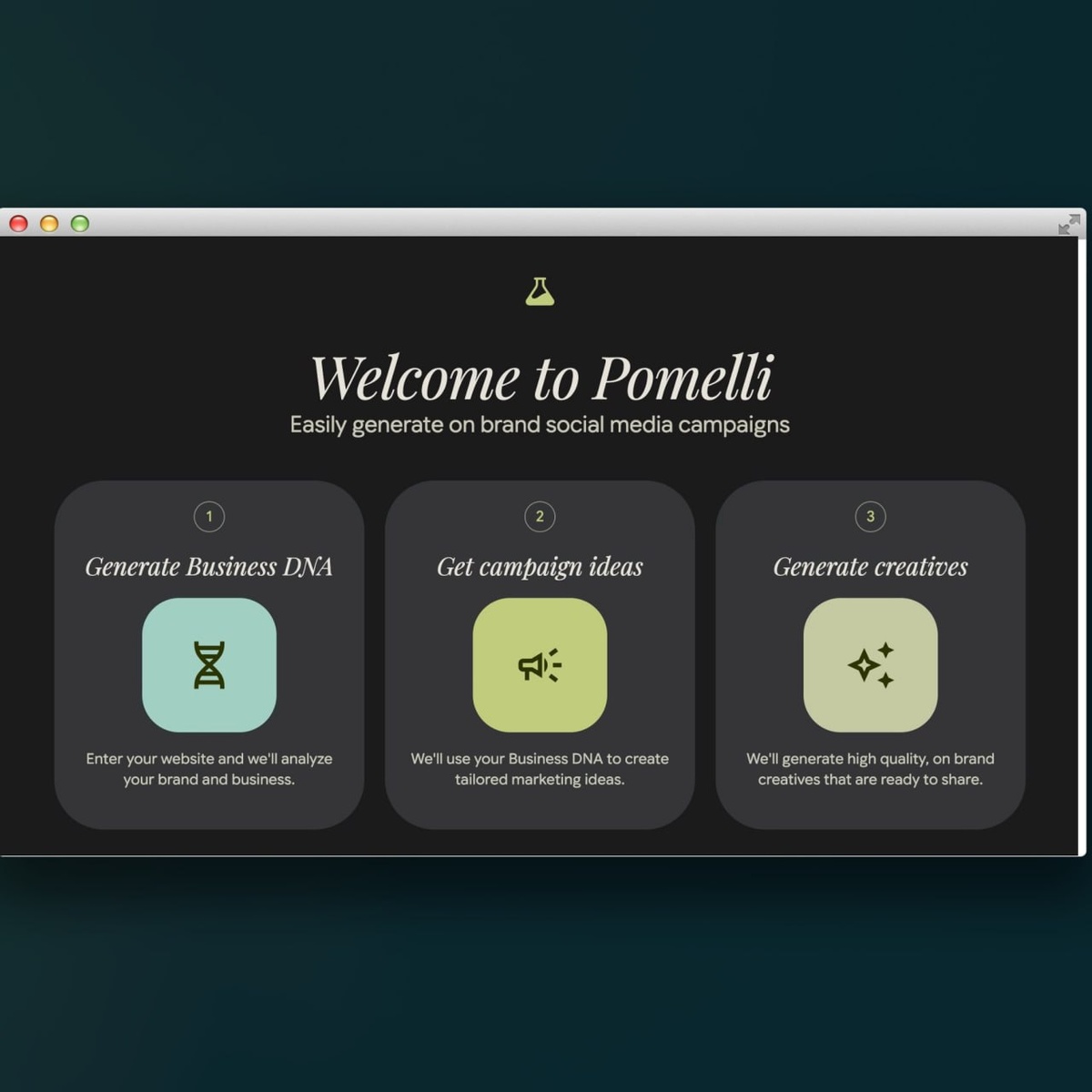The image size is (1092, 1092).
Task: Click the 'Welcome to Pomelli' heading
Action: pyautogui.click(x=541, y=378)
